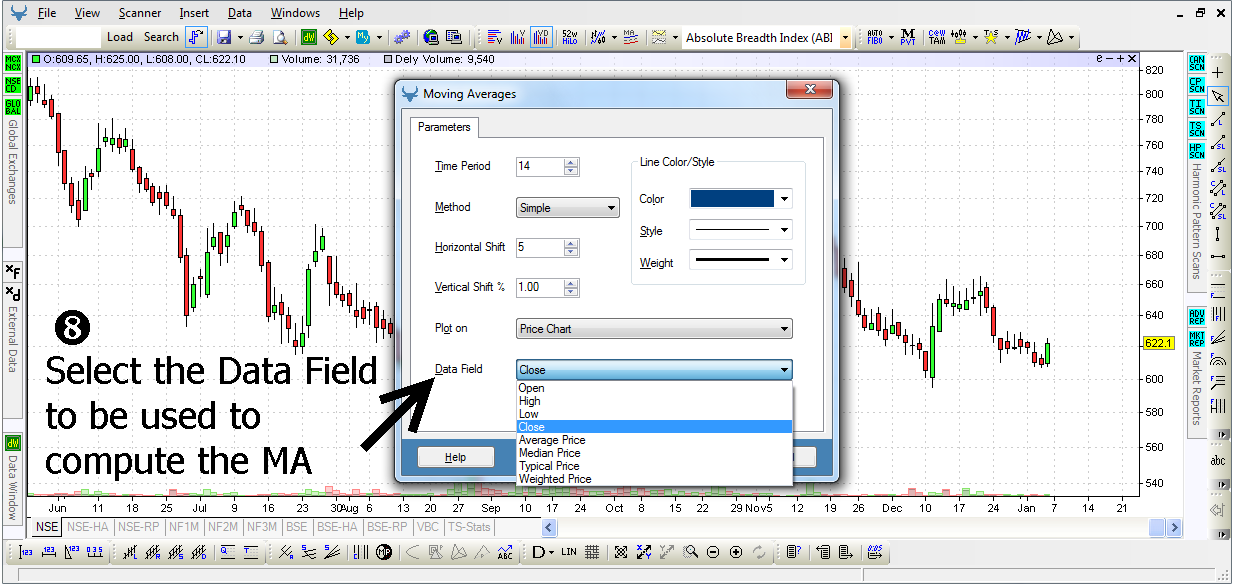Open the GLOBAL exchange icon
The width and height of the screenshot is (1235, 585).
coord(13,107)
